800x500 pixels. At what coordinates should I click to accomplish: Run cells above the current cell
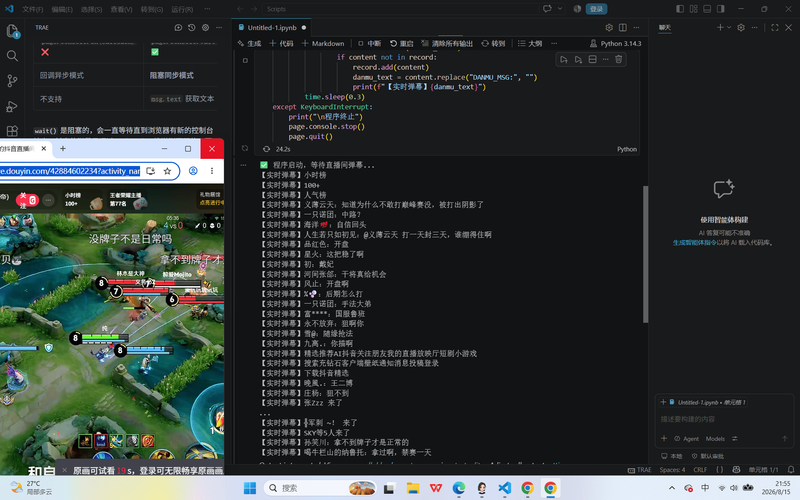pos(564,60)
